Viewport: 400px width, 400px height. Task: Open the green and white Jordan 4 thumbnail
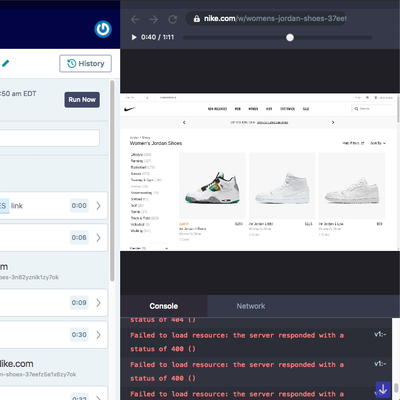[212, 186]
